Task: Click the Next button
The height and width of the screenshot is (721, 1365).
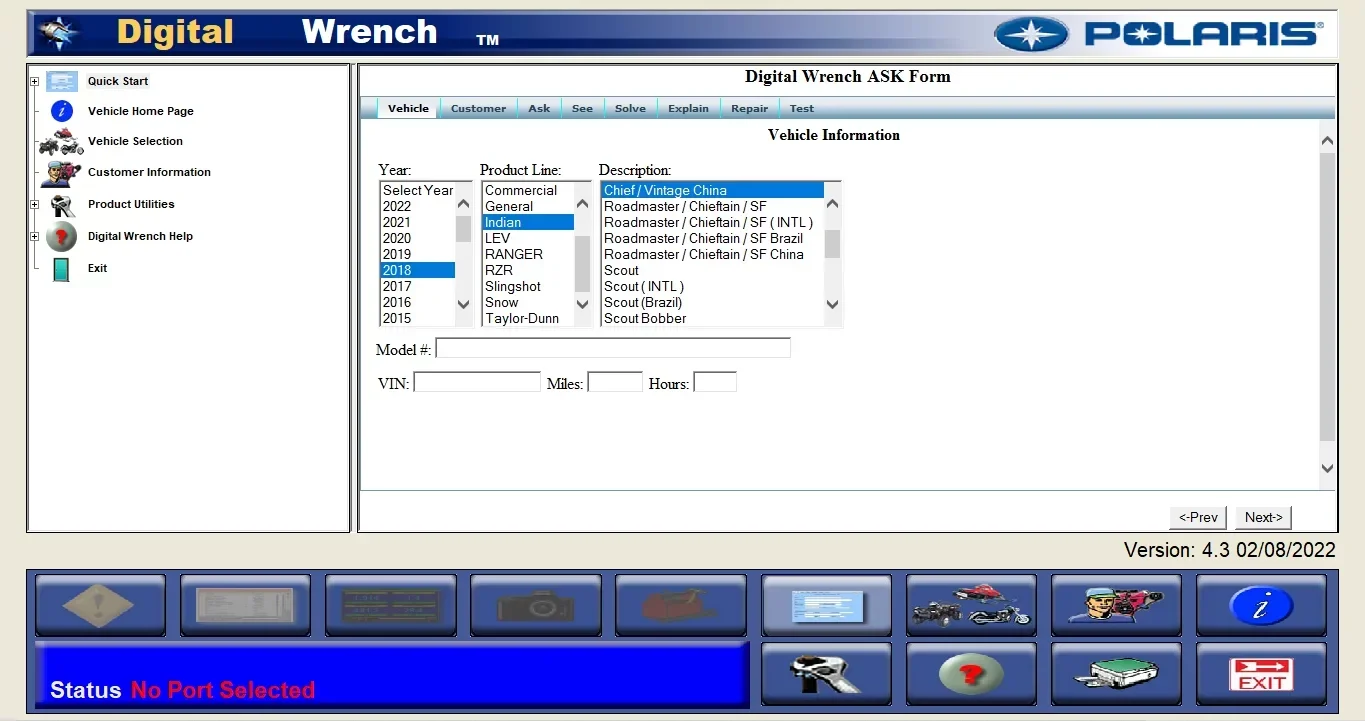Action: click(1262, 517)
